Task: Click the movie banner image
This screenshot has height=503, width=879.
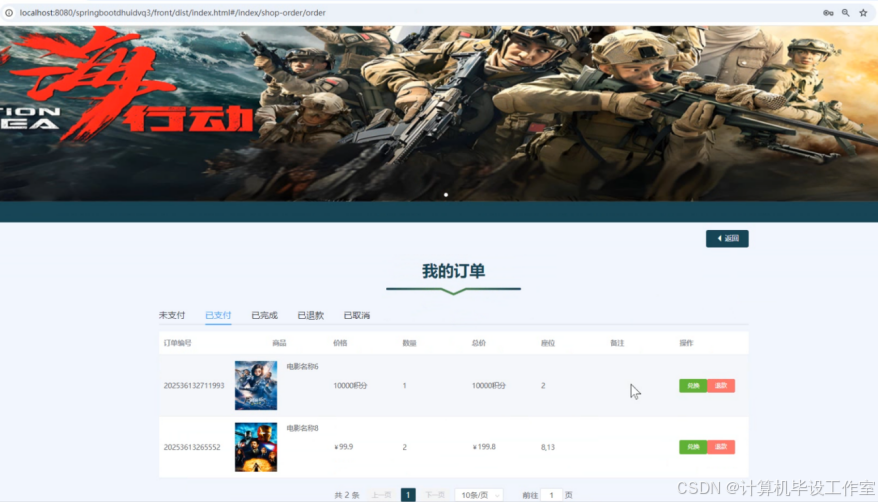Action: [439, 113]
